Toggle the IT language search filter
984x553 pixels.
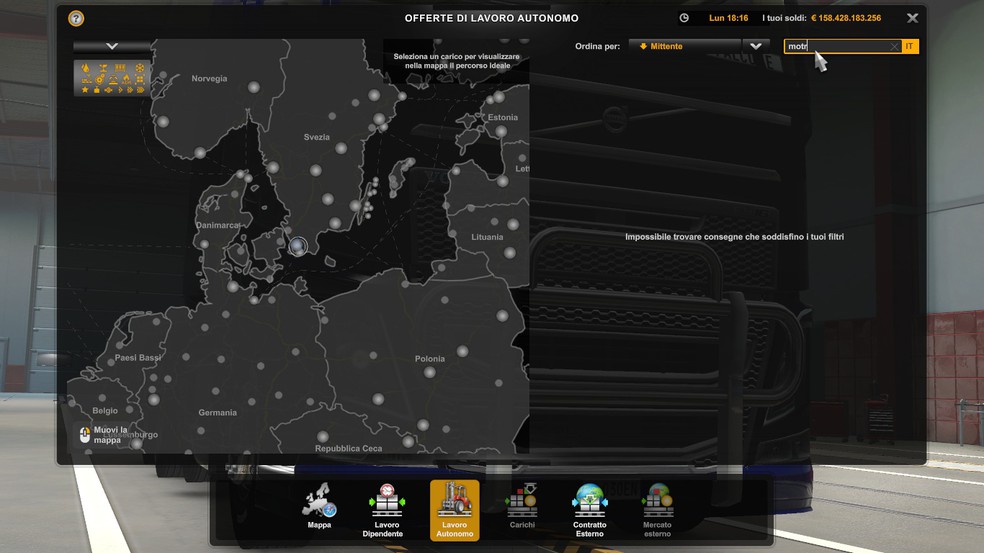coord(909,47)
